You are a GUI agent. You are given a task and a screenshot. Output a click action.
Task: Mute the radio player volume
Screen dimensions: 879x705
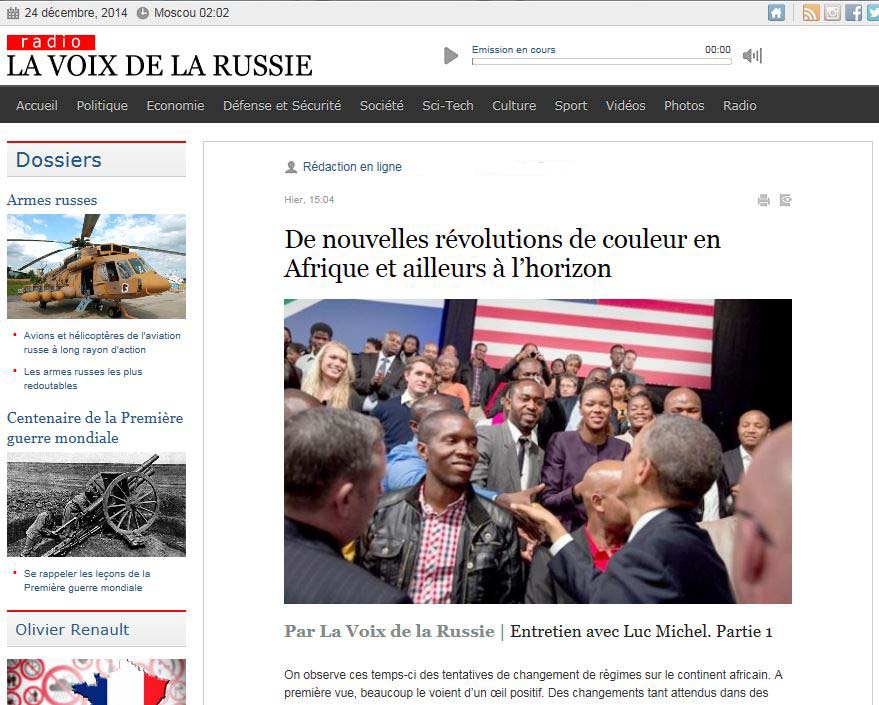[752, 55]
